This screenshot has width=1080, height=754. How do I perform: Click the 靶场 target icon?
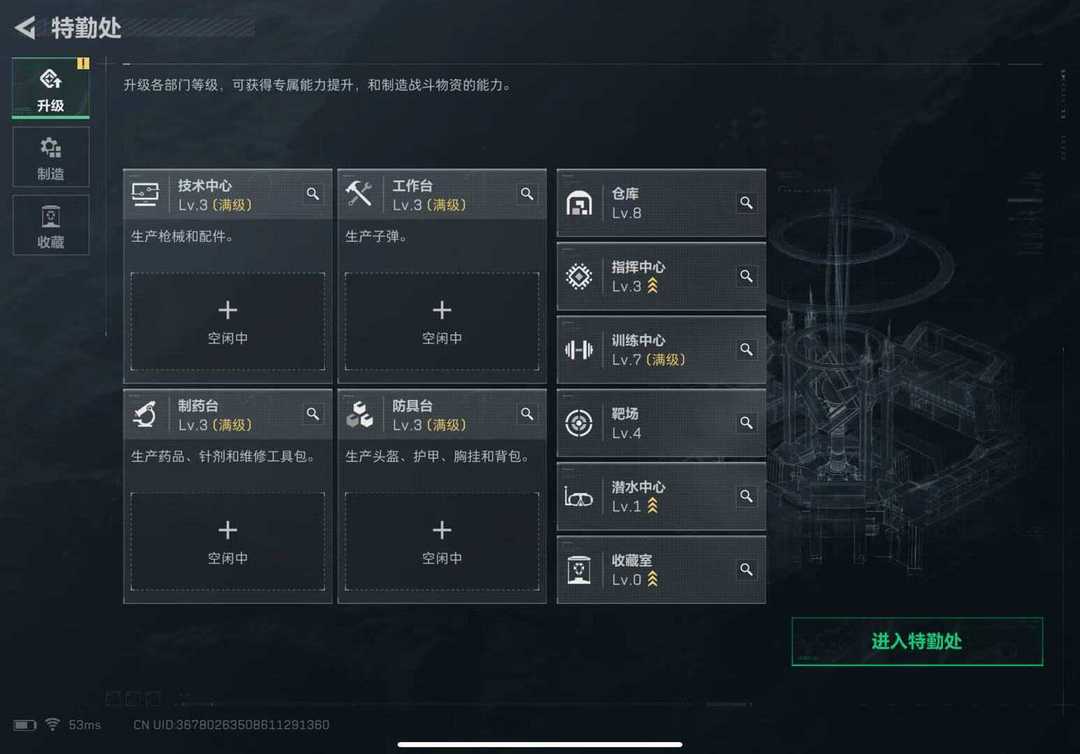579,423
